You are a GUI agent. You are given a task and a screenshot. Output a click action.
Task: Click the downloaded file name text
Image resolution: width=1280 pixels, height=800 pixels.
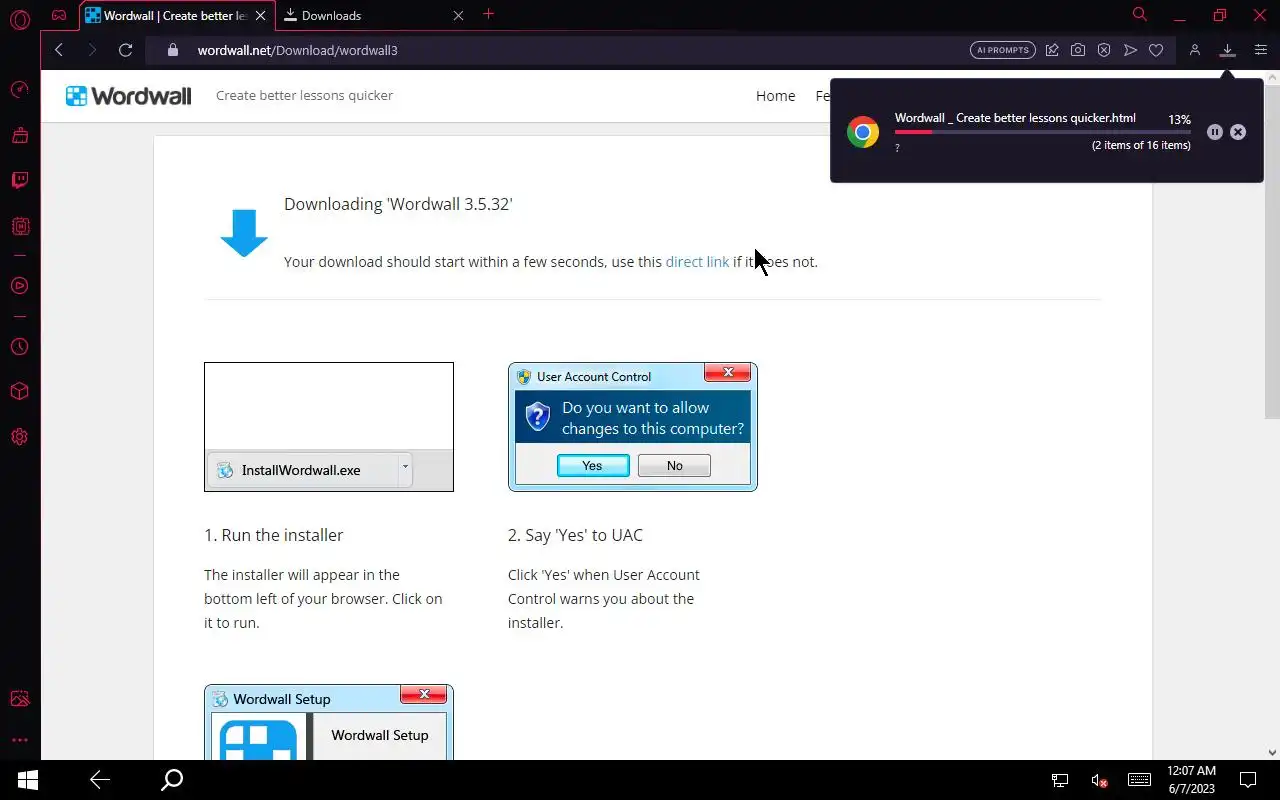1015,118
